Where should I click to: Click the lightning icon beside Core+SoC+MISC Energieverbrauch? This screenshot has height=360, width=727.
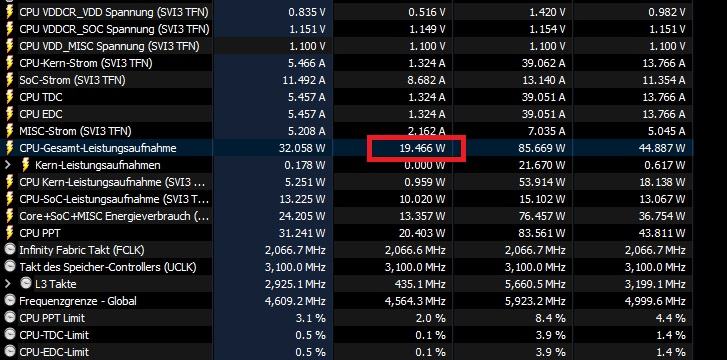(9, 216)
